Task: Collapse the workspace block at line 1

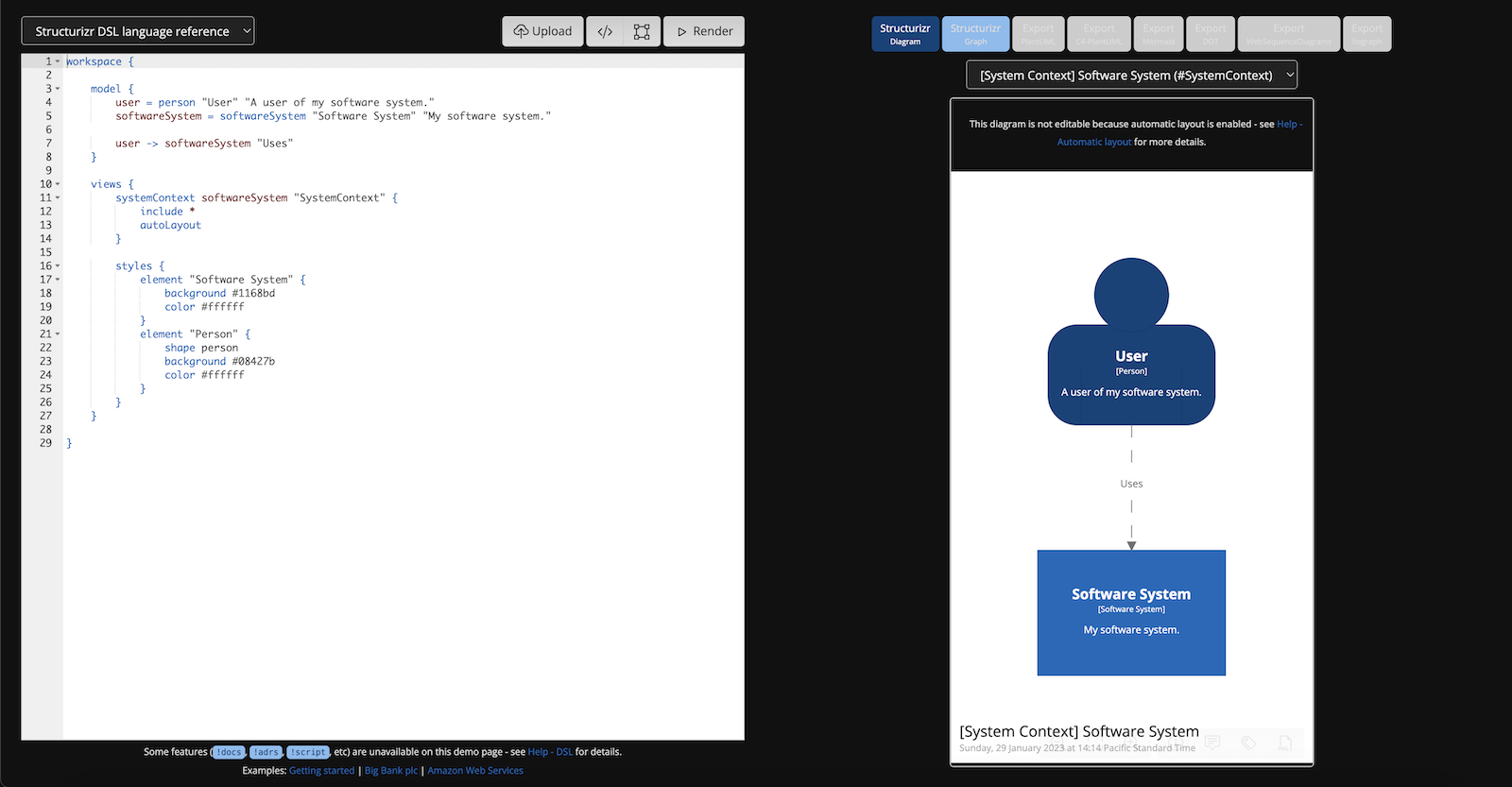Action: (58, 61)
